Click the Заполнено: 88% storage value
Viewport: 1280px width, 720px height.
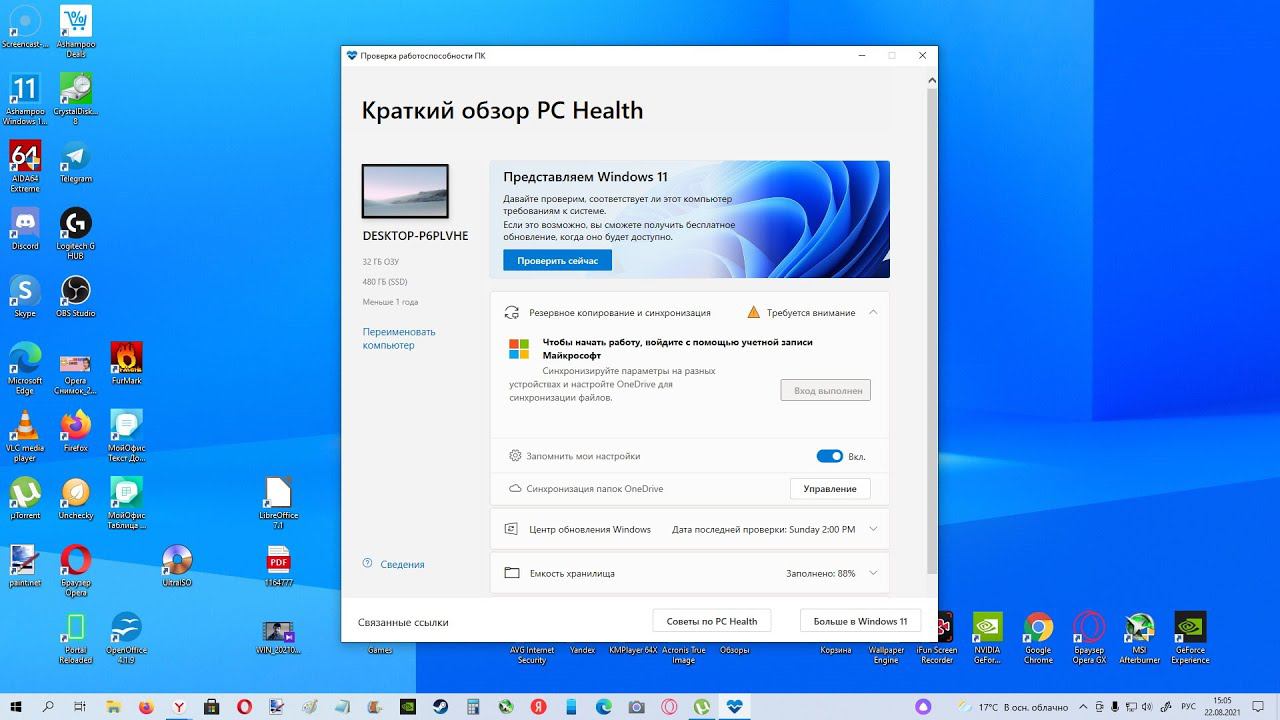[820, 574]
